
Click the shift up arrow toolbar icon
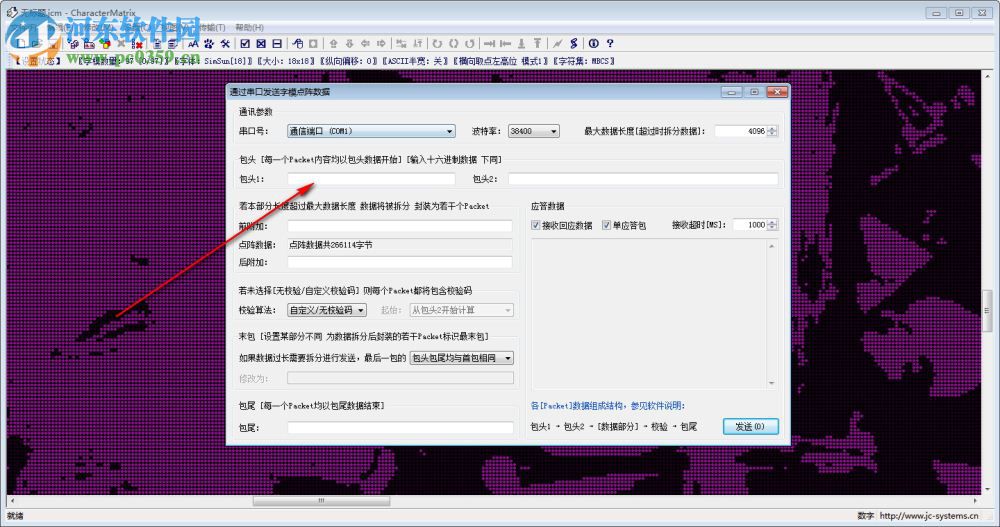(334, 43)
